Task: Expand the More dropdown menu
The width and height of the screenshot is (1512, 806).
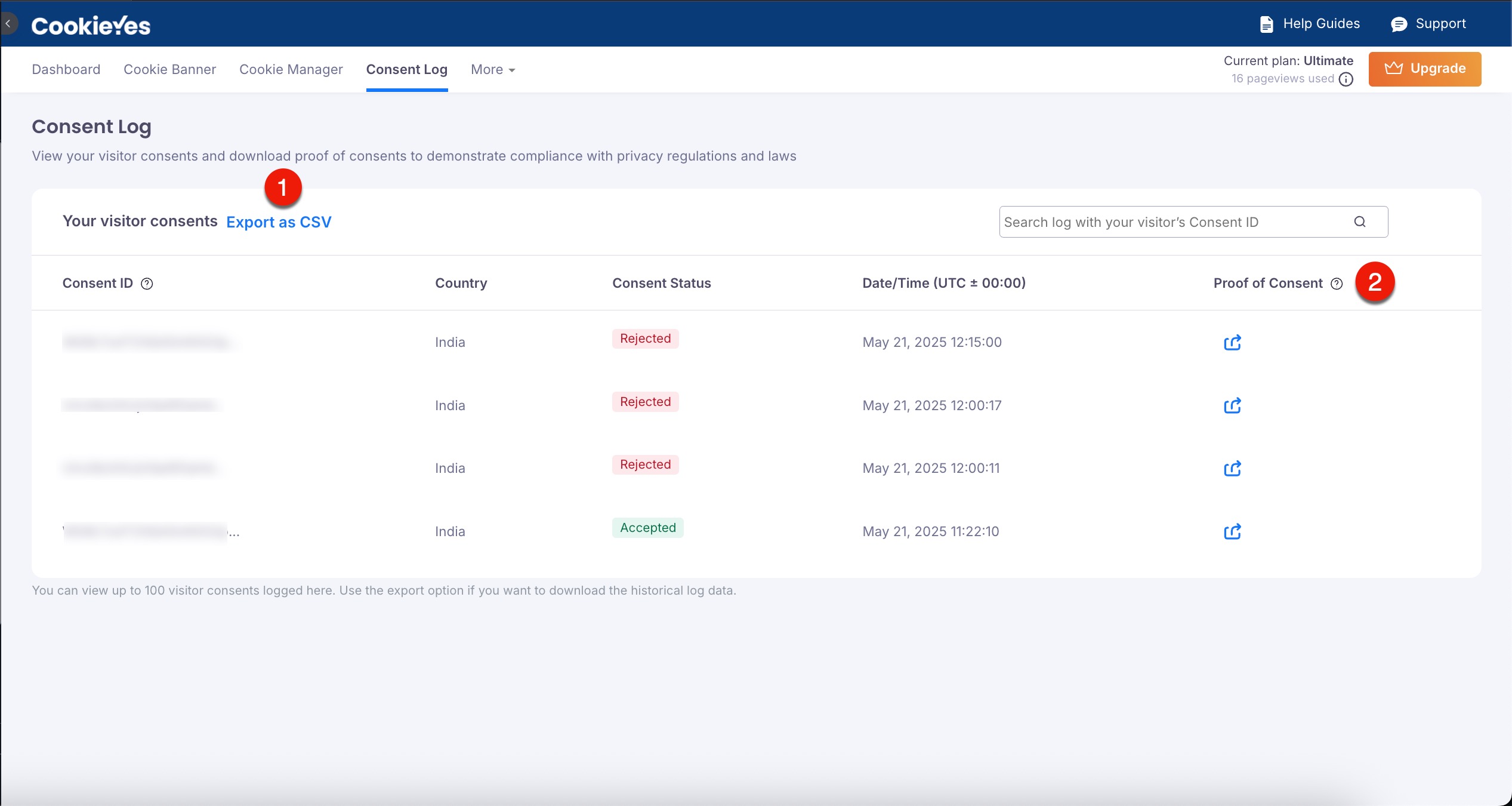Action: coord(493,70)
